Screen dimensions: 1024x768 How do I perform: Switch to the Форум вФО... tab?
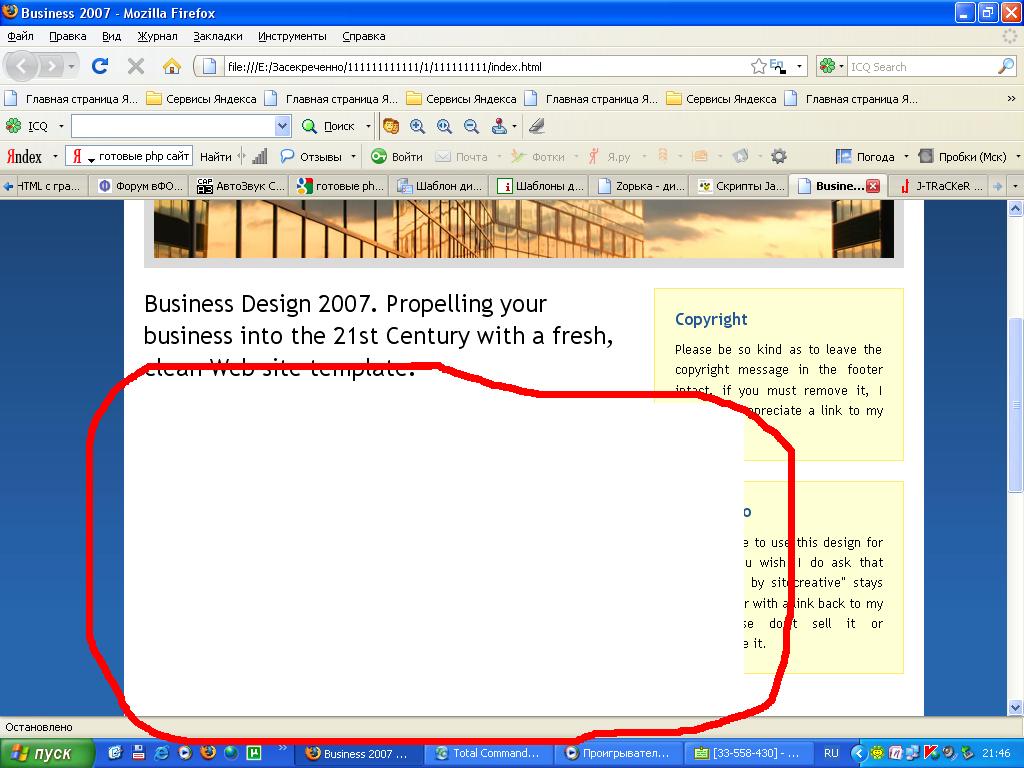(142, 186)
